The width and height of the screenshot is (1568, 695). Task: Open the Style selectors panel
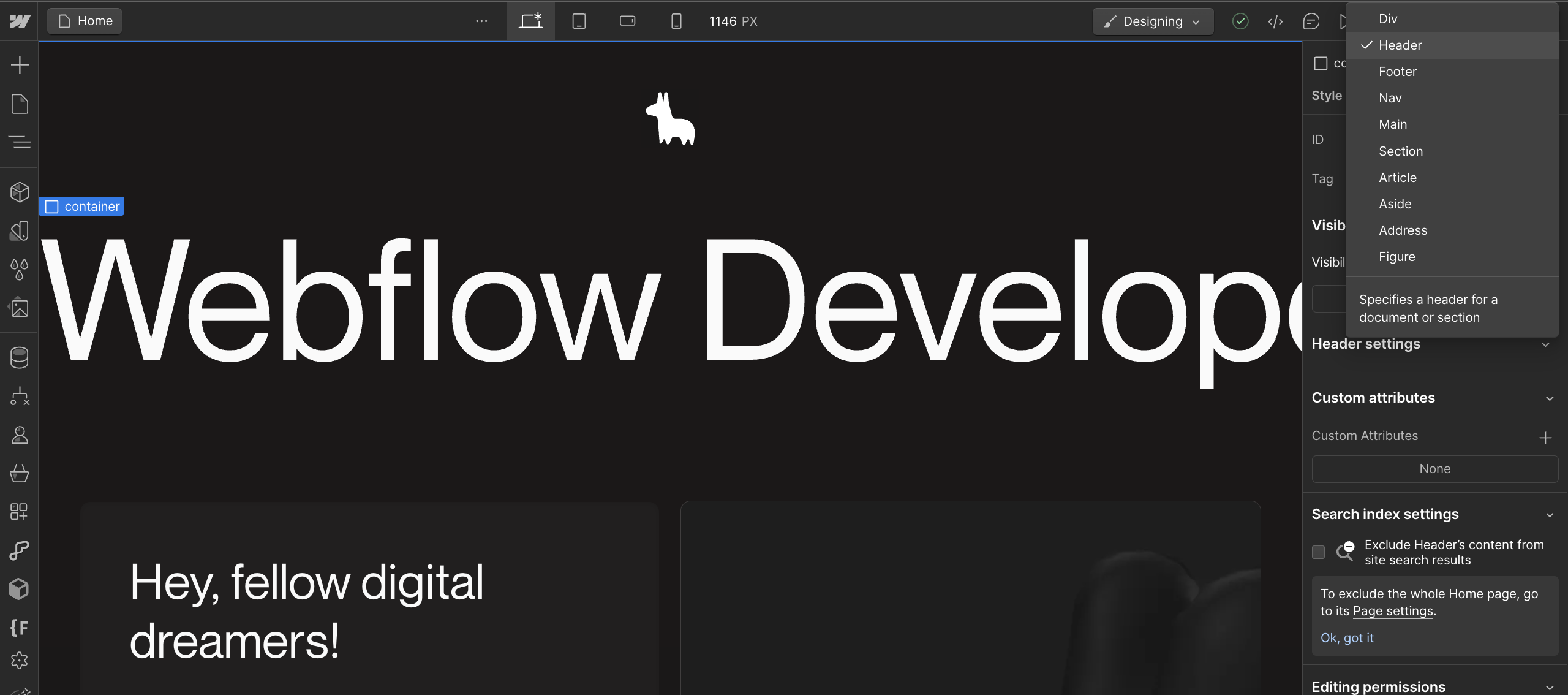(x=20, y=269)
